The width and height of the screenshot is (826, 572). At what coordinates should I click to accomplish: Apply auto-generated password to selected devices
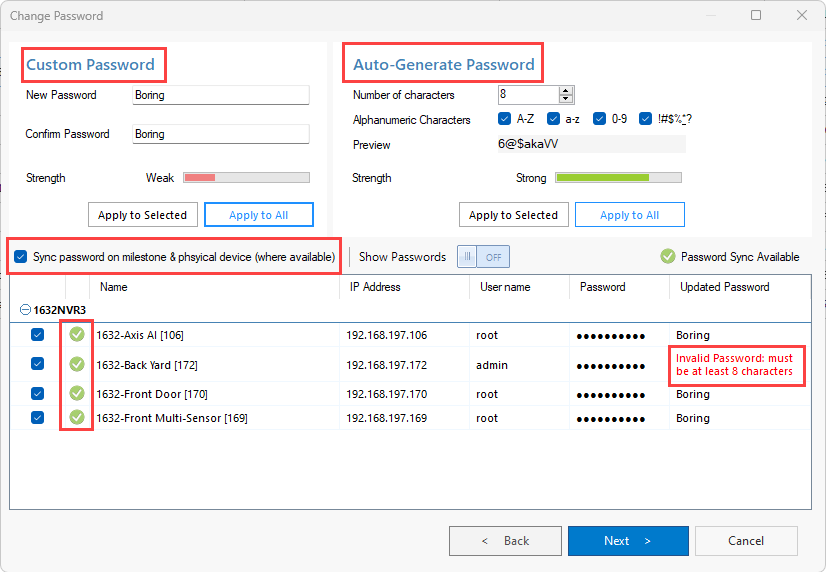(x=514, y=215)
